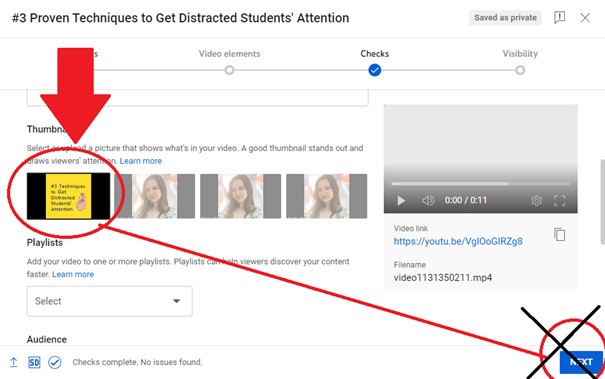This screenshot has width=605, height=379.
Task: Click the SD processing icon
Action: click(34, 362)
